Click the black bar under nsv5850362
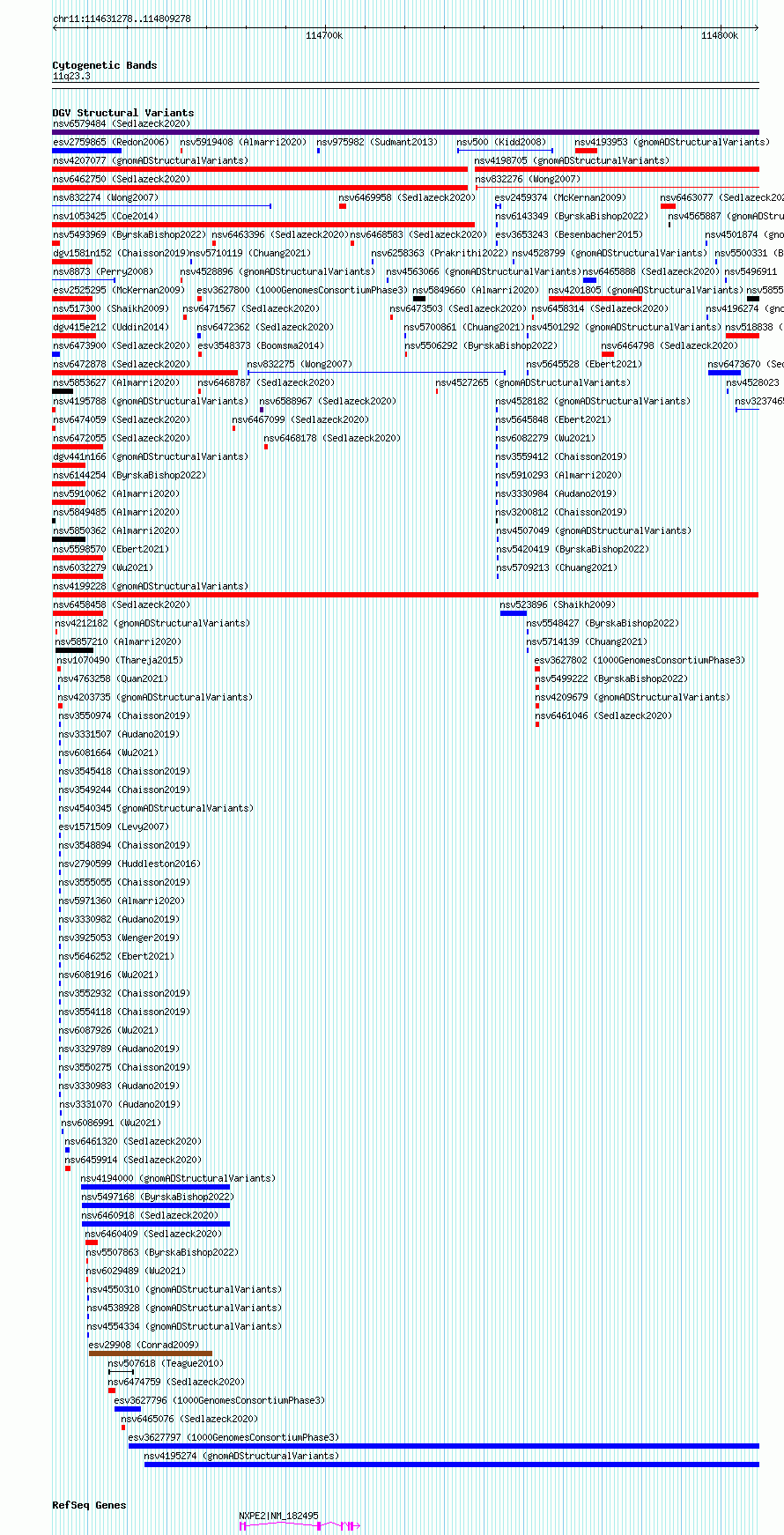Viewport: 784px width, 1535px height. point(69,539)
